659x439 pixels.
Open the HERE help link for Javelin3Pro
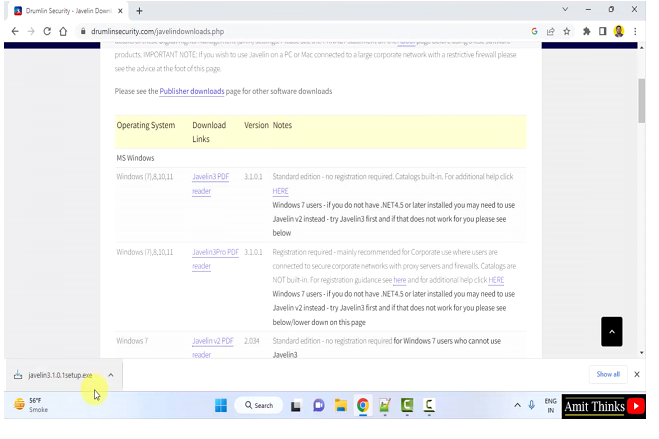click(496, 280)
